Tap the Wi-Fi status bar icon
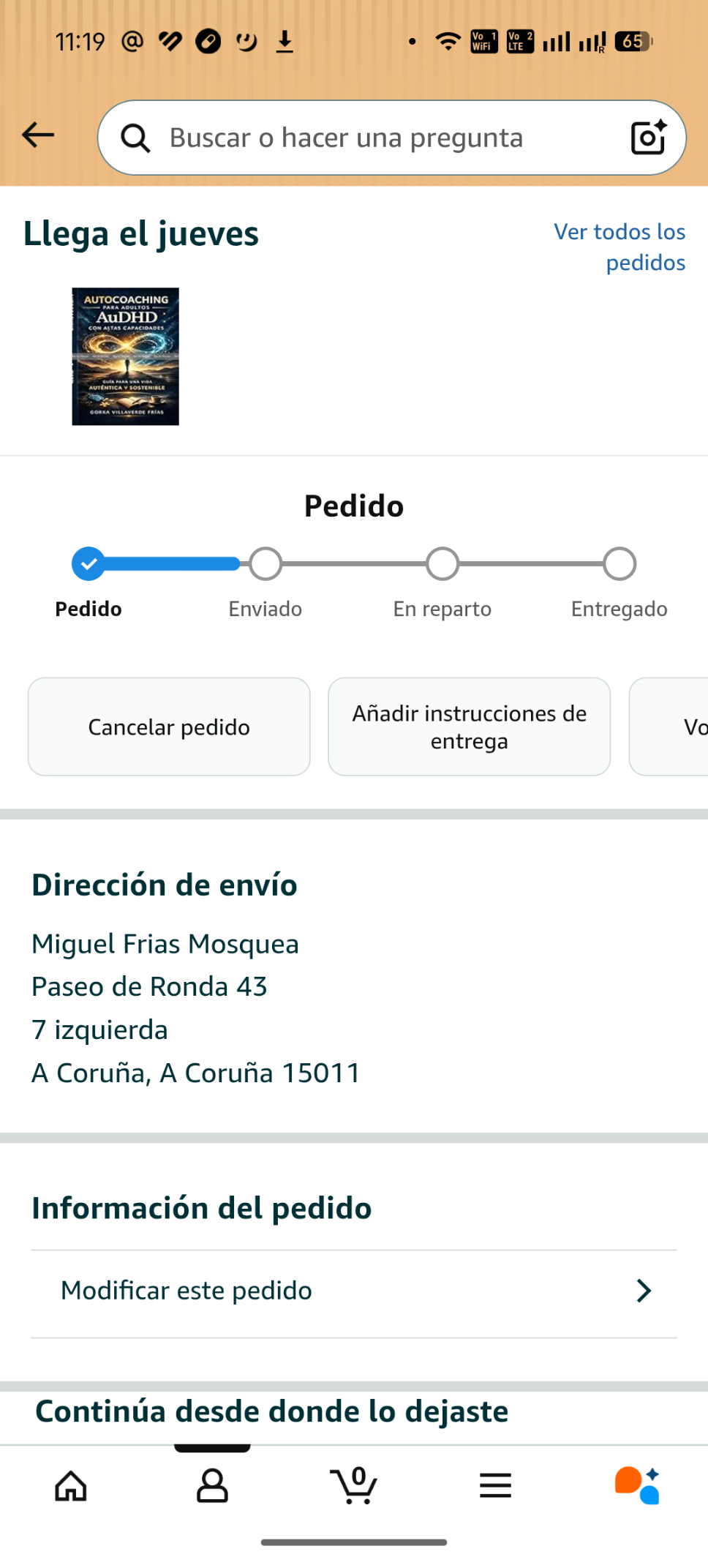Screen dimensions: 708x1568 (x=447, y=42)
